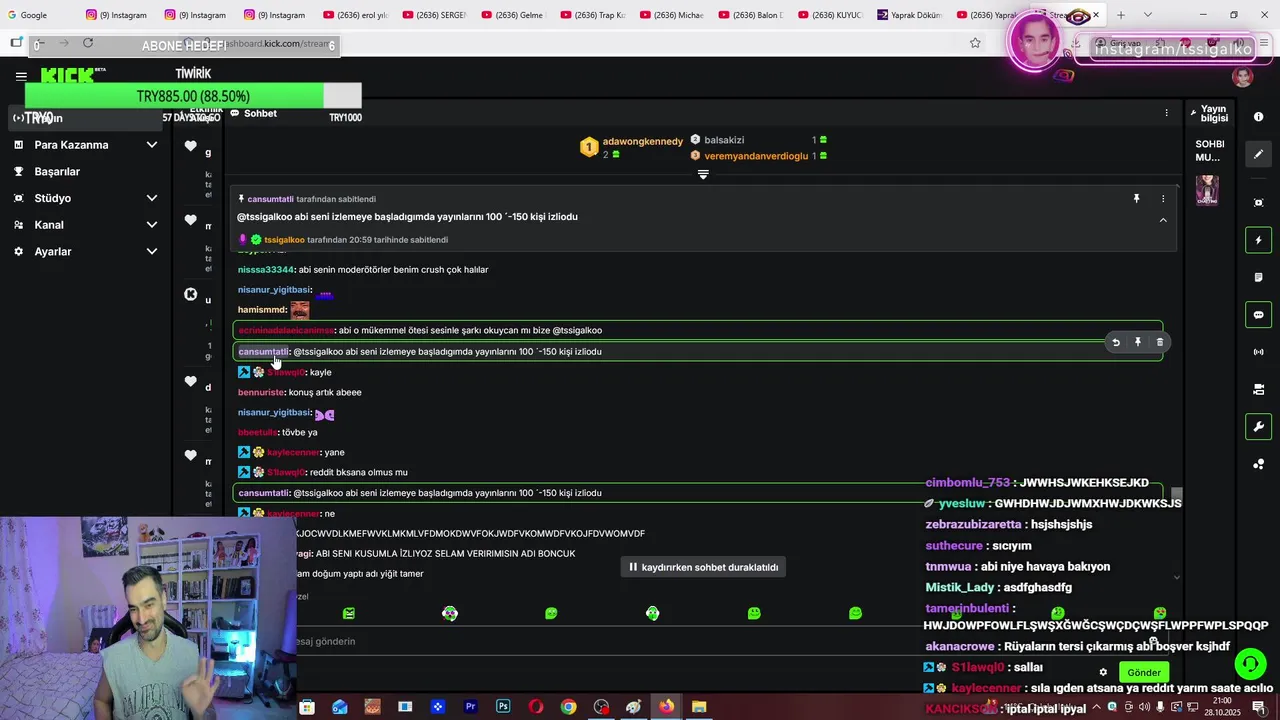Open the Kick hamburger menu

[x=21, y=76]
